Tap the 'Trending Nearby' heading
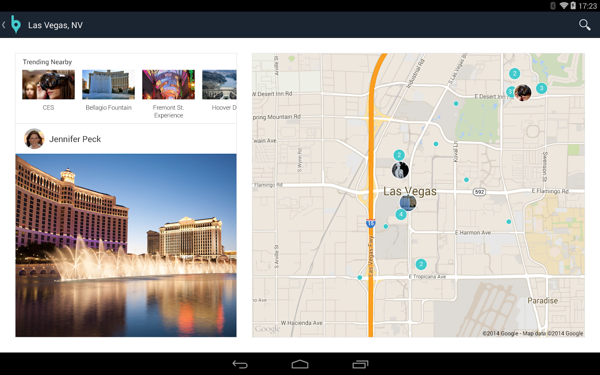 tap(47, 62)
